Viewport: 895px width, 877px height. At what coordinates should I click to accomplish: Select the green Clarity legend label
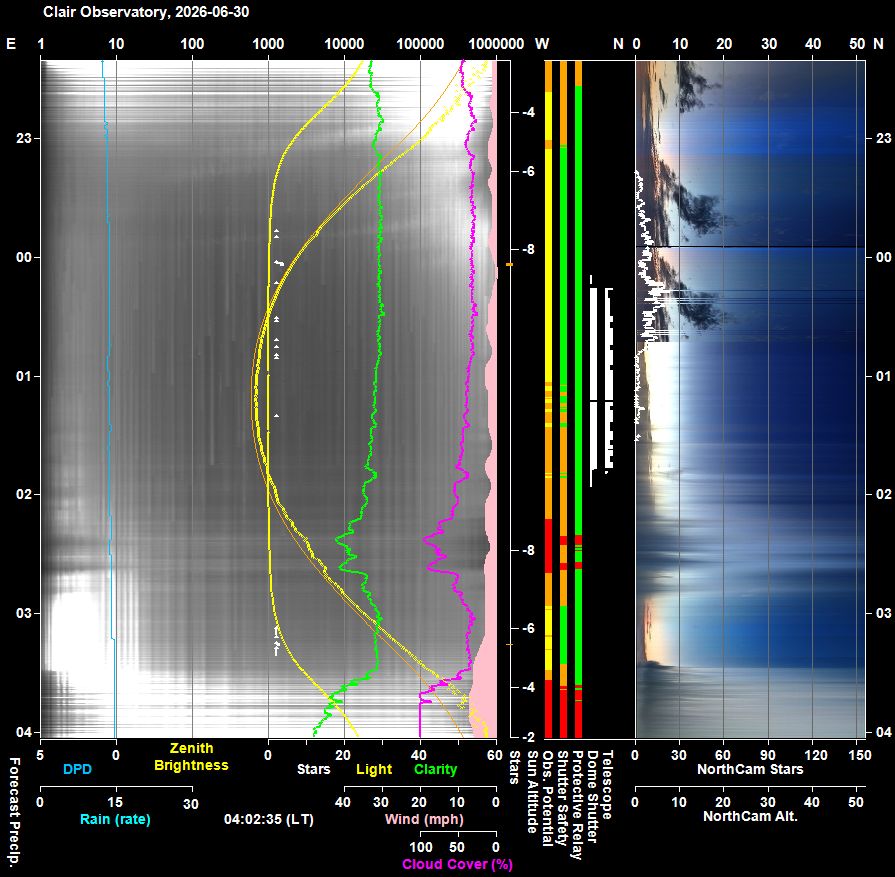(436, 770)
